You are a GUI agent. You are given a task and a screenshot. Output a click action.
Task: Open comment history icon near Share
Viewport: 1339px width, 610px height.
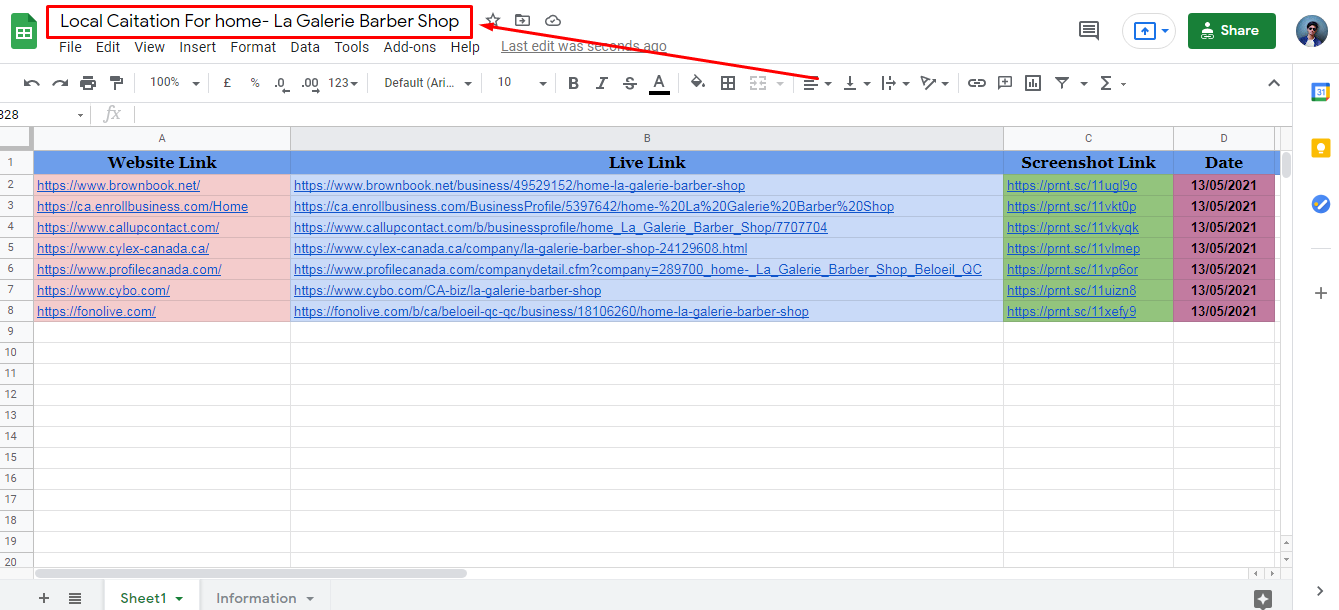pyautogui.click(x=1089, y=31)
